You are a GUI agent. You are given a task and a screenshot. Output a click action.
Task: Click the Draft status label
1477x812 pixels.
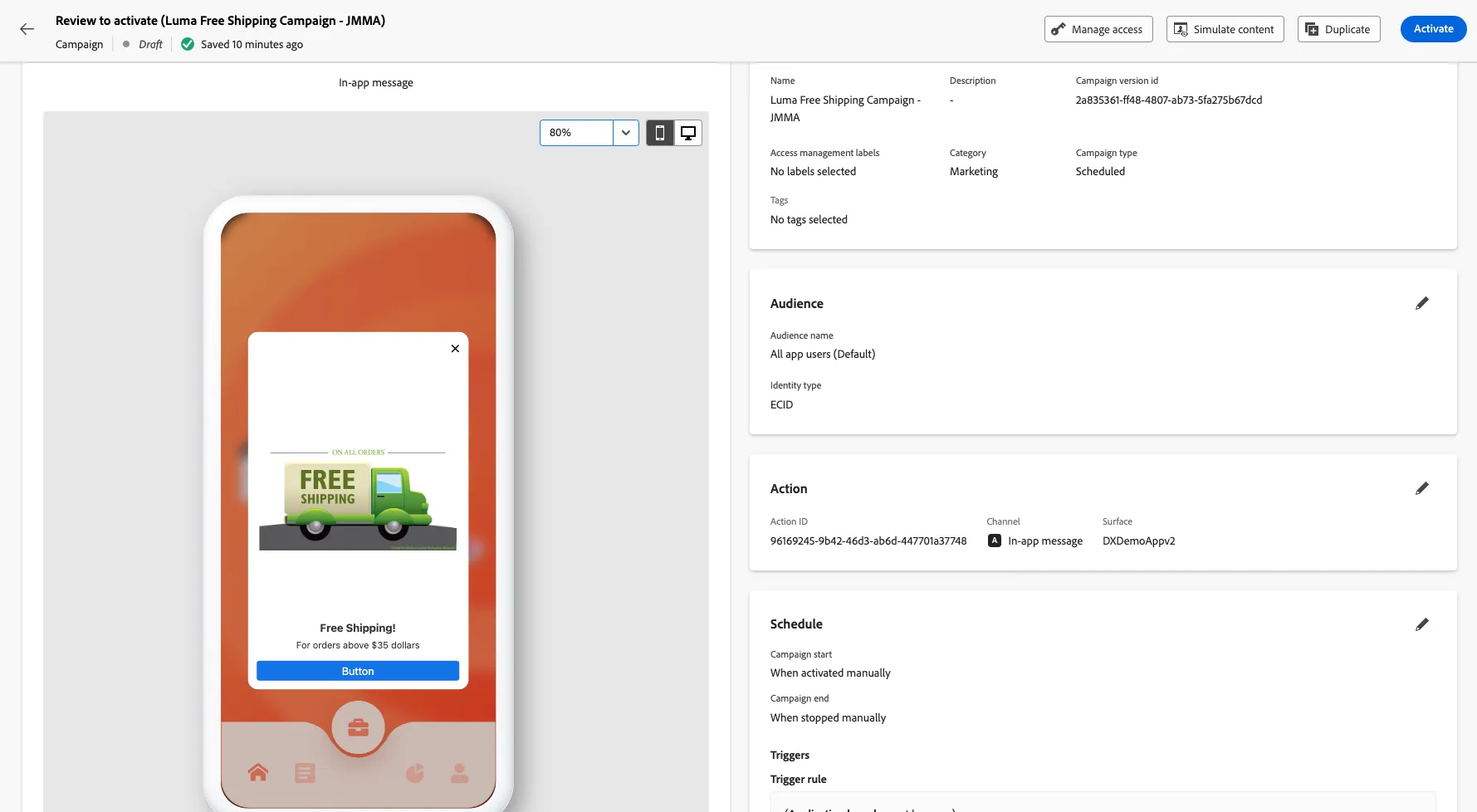[150, 44]
